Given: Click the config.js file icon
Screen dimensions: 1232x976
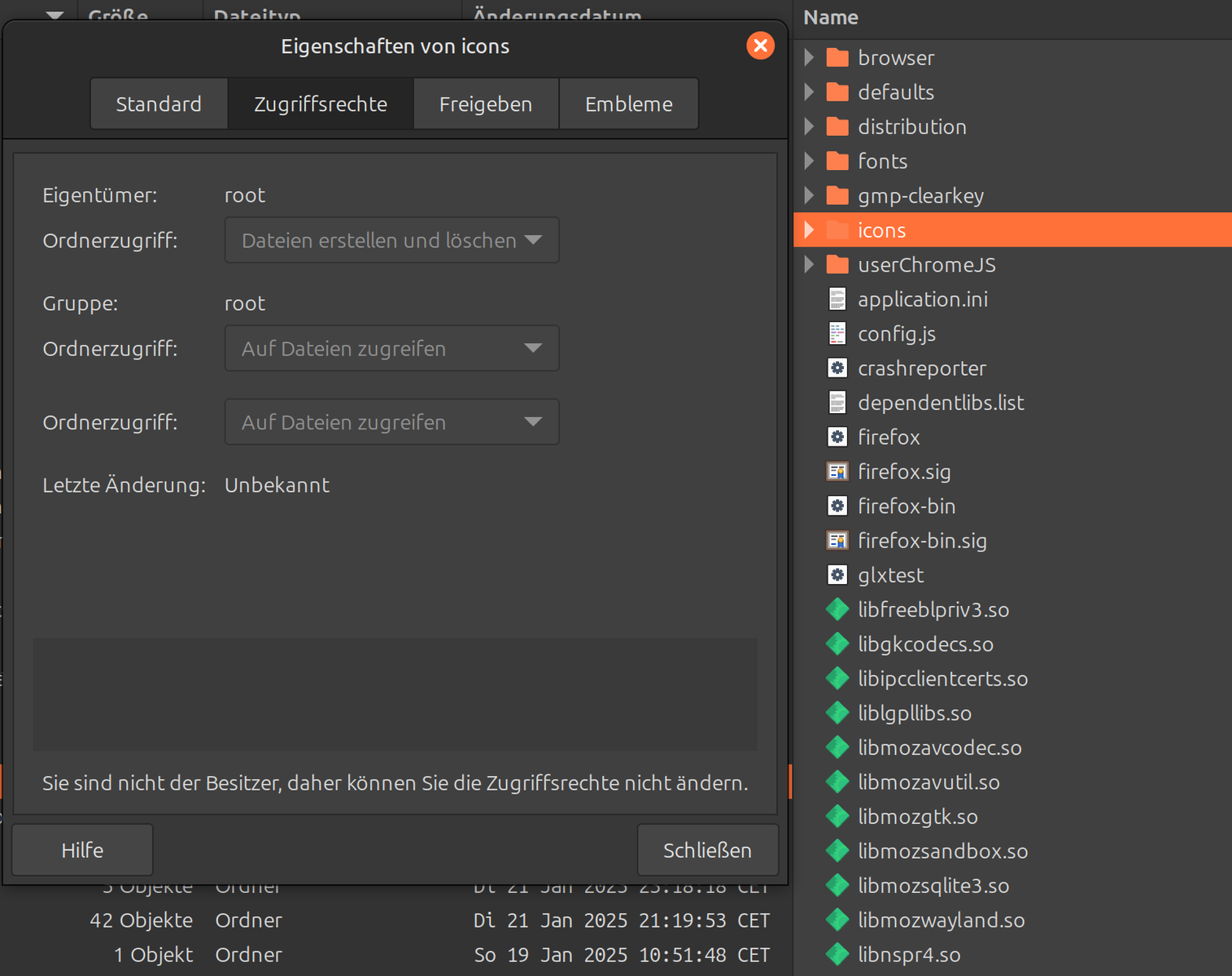Looking at the screenshot, I should (837, 333).
